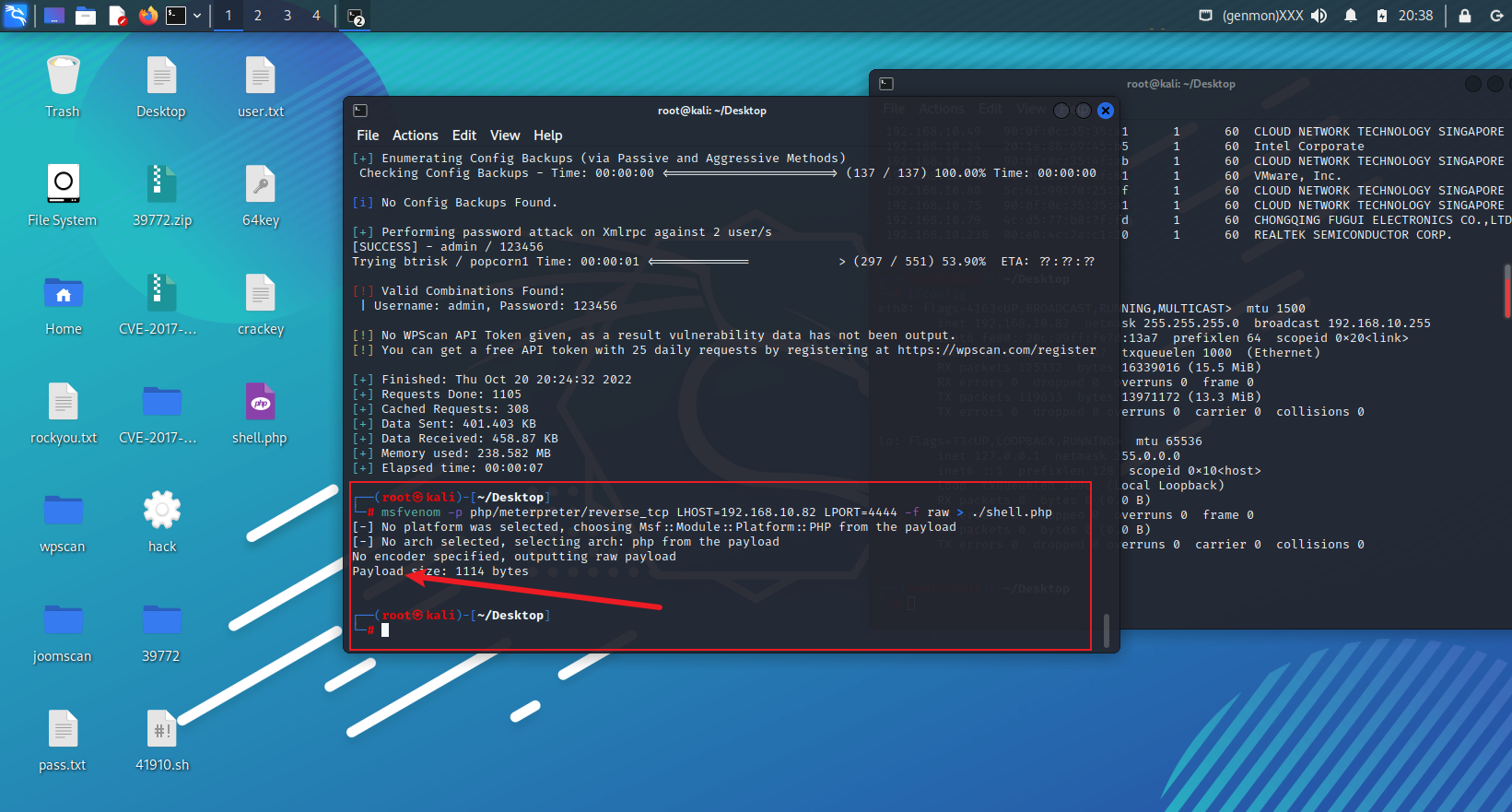Viewport: 1512px width, 812px height.
Task: Open Help menu in front terminal
Action: point(547,135)
